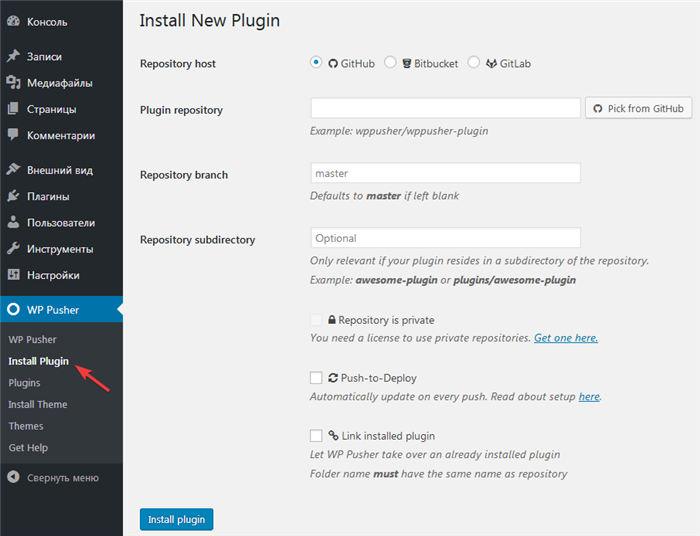Enable the Push-to-Deploy checkbox
700x536 pixels.
coord(316,378)
